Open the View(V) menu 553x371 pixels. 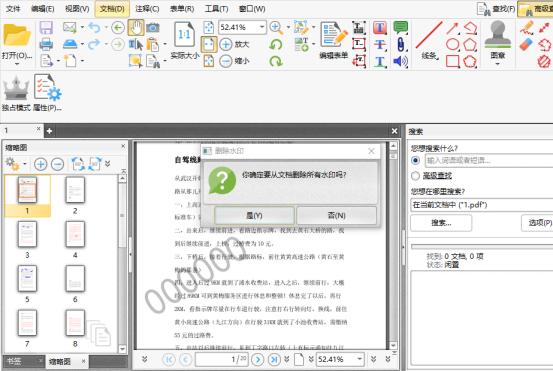77,9
